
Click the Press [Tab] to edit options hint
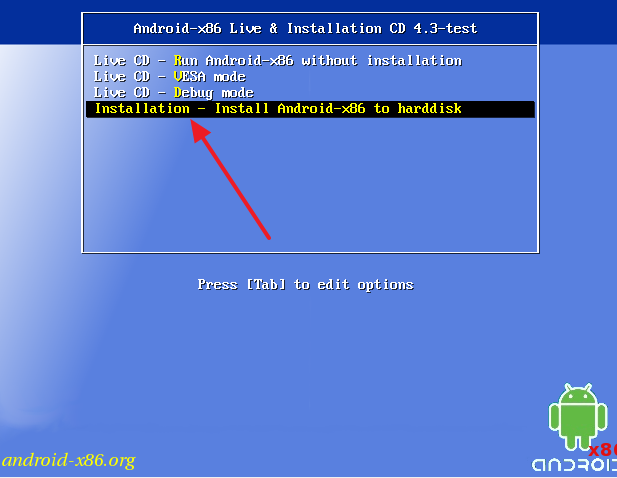tap(305, 284)
